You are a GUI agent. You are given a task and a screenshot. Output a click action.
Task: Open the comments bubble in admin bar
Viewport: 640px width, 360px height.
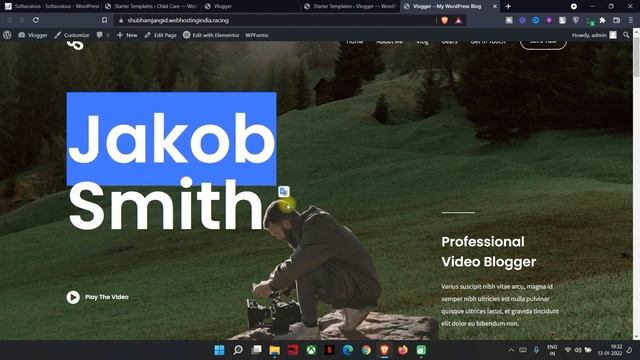click(102, 35)
